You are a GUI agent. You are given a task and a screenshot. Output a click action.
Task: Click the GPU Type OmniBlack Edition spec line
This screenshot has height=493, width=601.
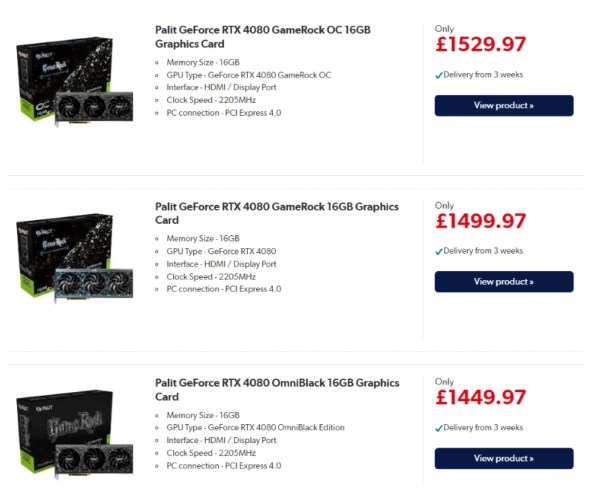255,427
